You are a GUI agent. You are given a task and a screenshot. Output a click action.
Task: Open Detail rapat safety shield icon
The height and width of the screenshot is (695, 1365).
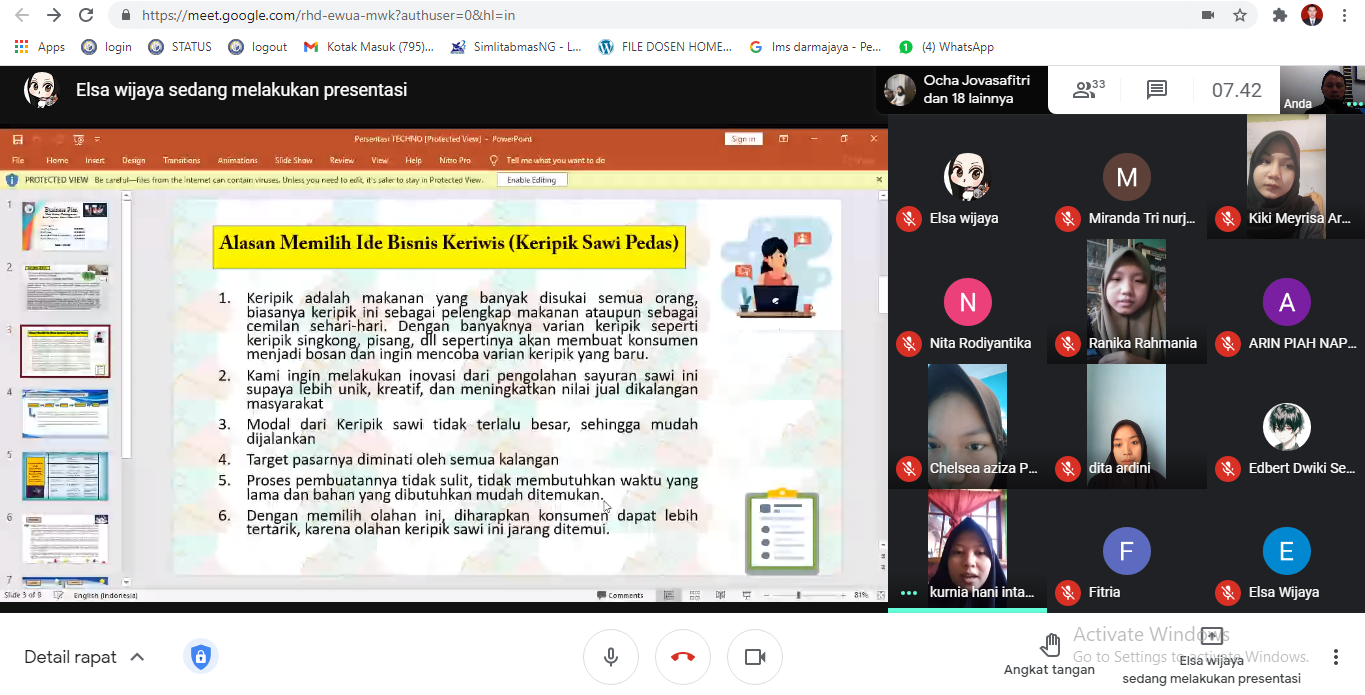coord(201,657)
